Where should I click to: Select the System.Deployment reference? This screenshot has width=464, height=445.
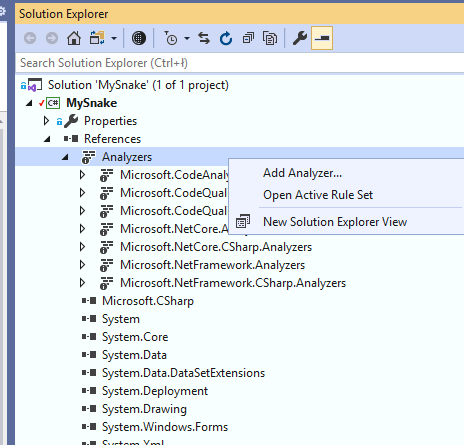(x=155, y=391)
